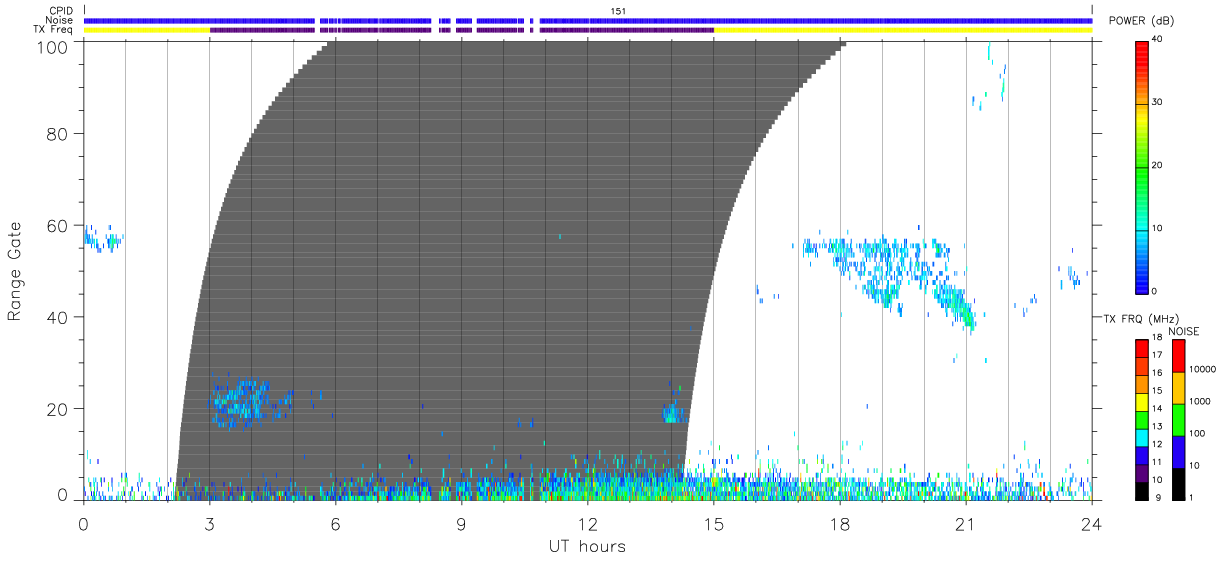The width and height of the screenshot is (1228, 567).
Task: Click UT hour tick label 15
Action: [713, 523]
